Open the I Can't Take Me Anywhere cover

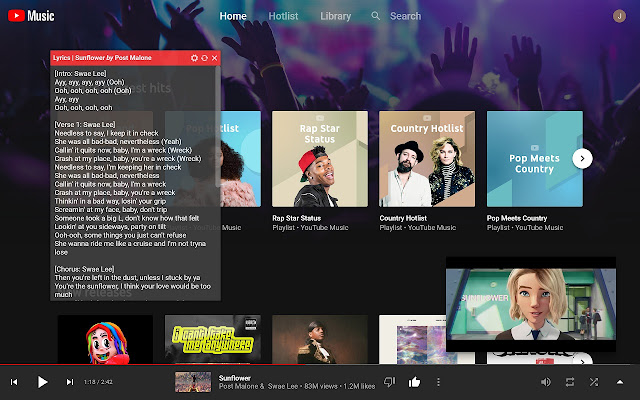coord(213,339)
